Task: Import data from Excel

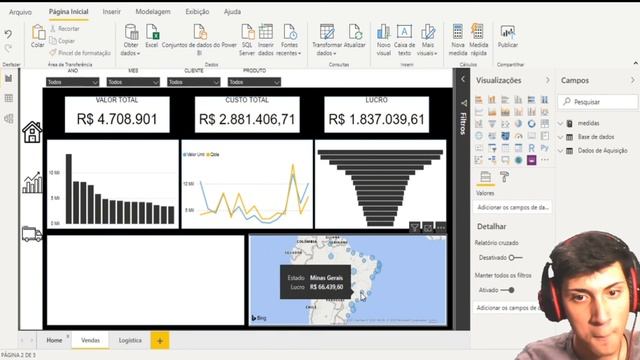Action: [152, 37]
